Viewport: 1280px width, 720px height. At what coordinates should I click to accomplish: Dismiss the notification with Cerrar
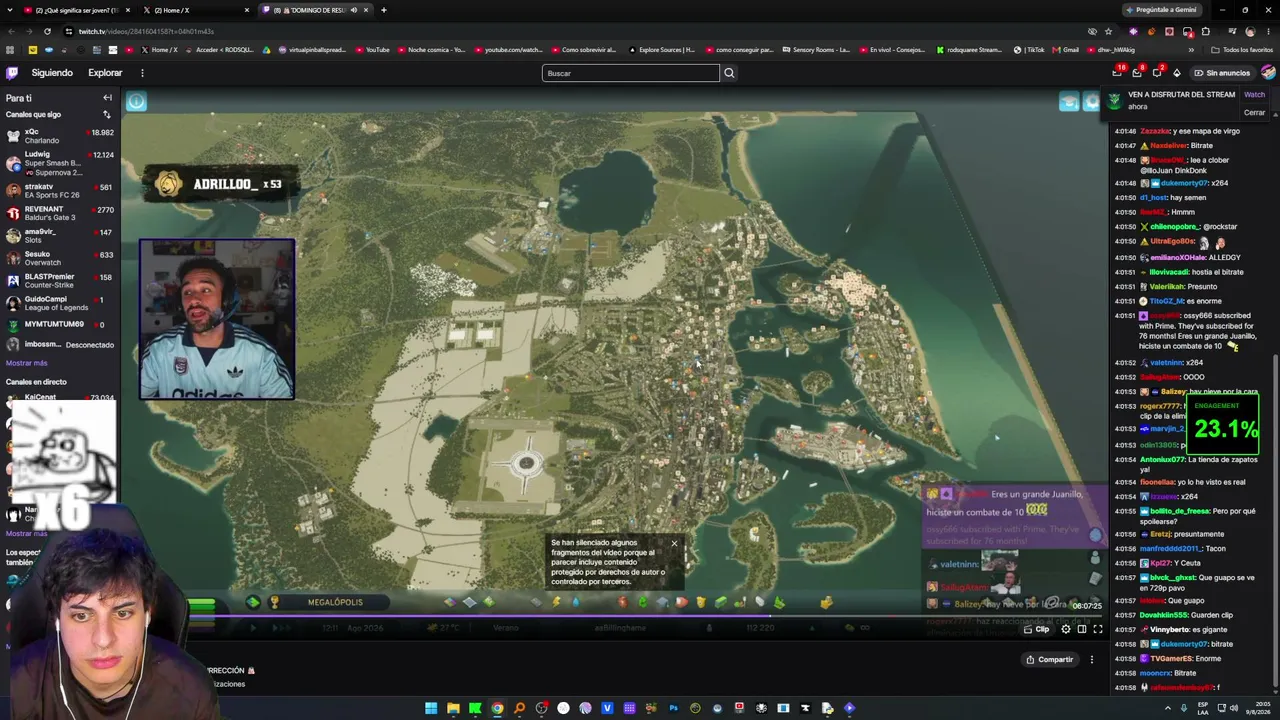click(x=1254, y=113)
